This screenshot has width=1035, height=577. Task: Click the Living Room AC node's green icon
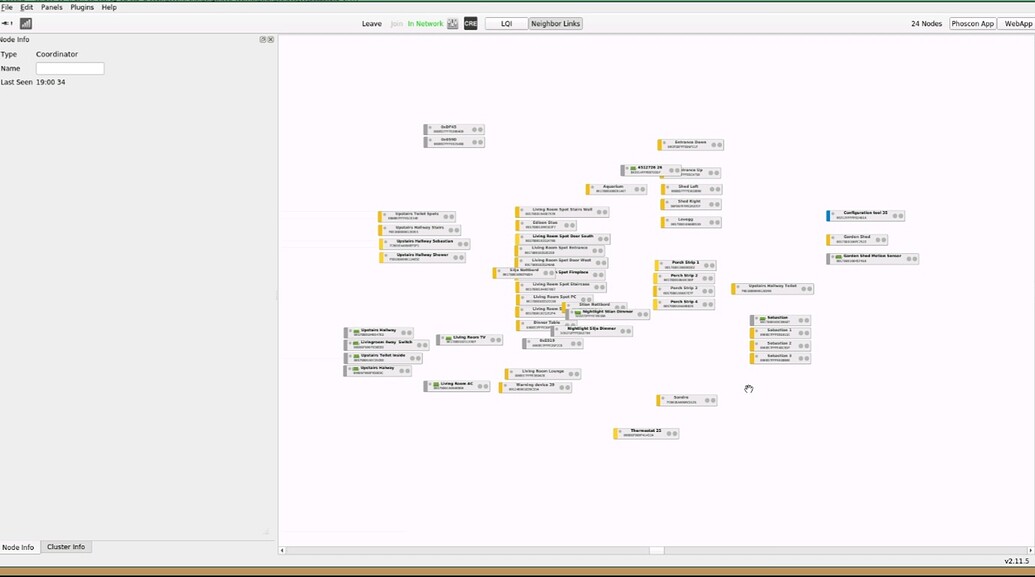[435, 385]
